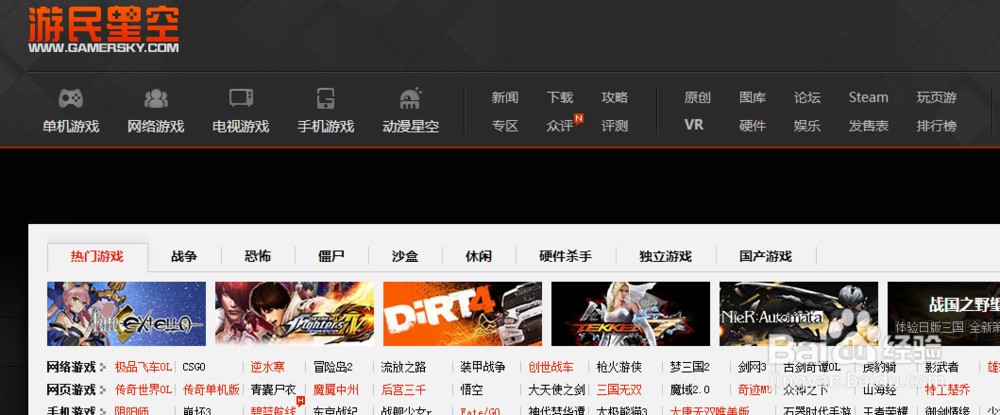Viewport: 1000px width, 415px height.
Task: Go to 新闻 in navigation
Action: pos(505,98)
